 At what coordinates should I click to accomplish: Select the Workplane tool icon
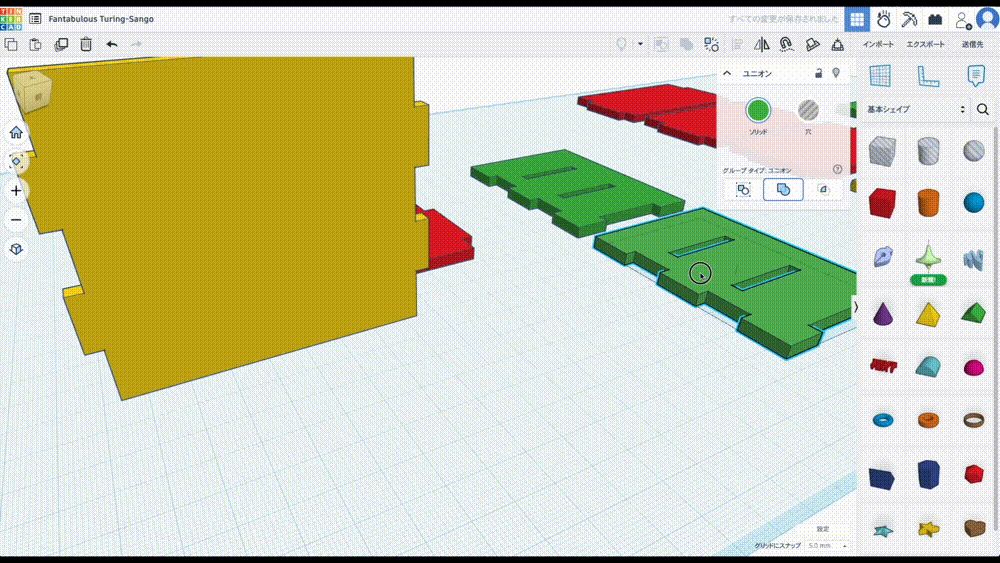[879, 76]
